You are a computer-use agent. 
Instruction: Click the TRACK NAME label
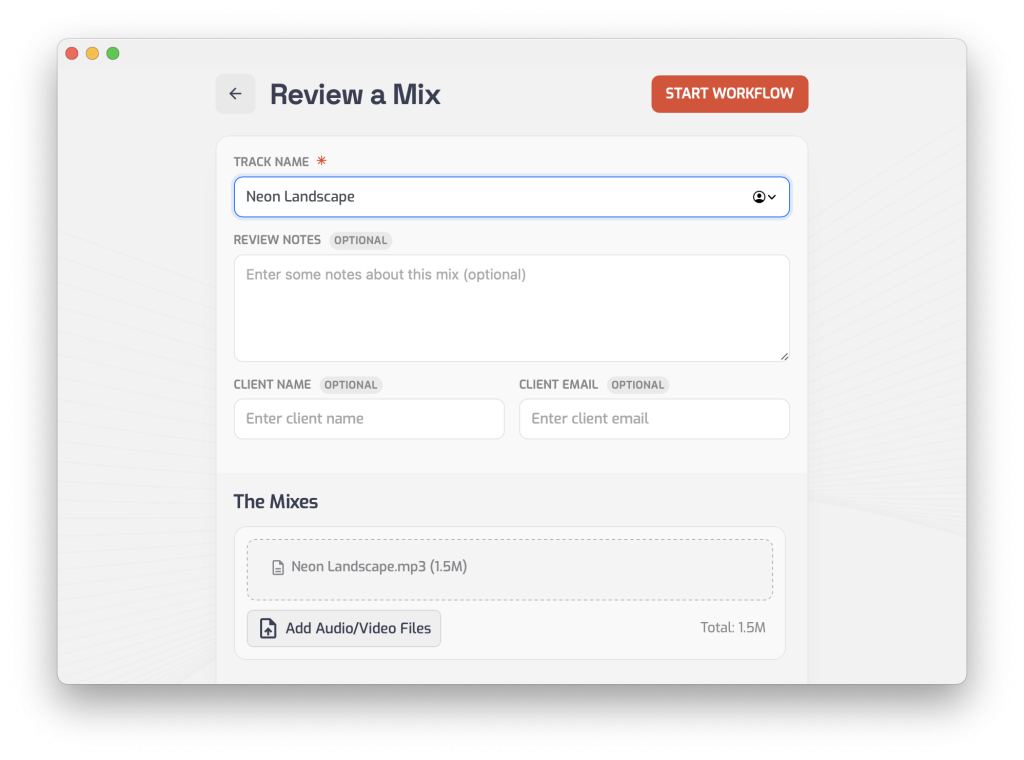271,162
